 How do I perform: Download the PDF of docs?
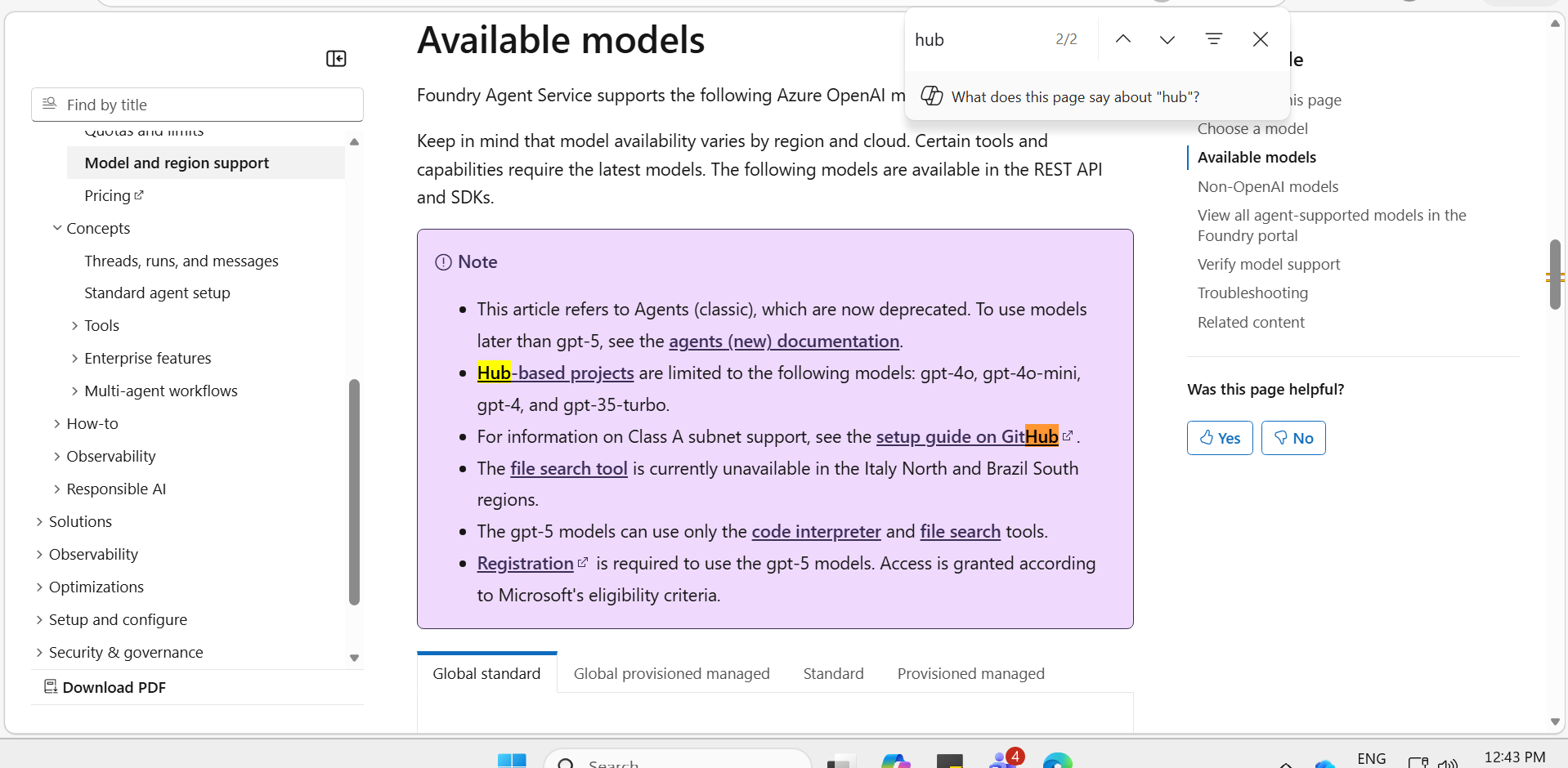point(105,687)
